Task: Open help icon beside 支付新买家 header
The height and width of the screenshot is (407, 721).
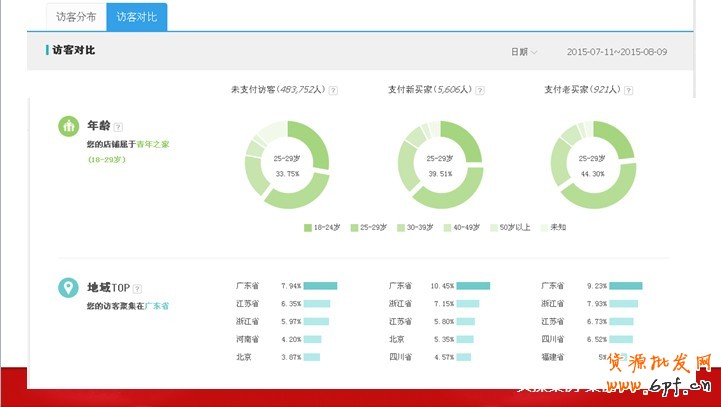Action: pos(480,90)
